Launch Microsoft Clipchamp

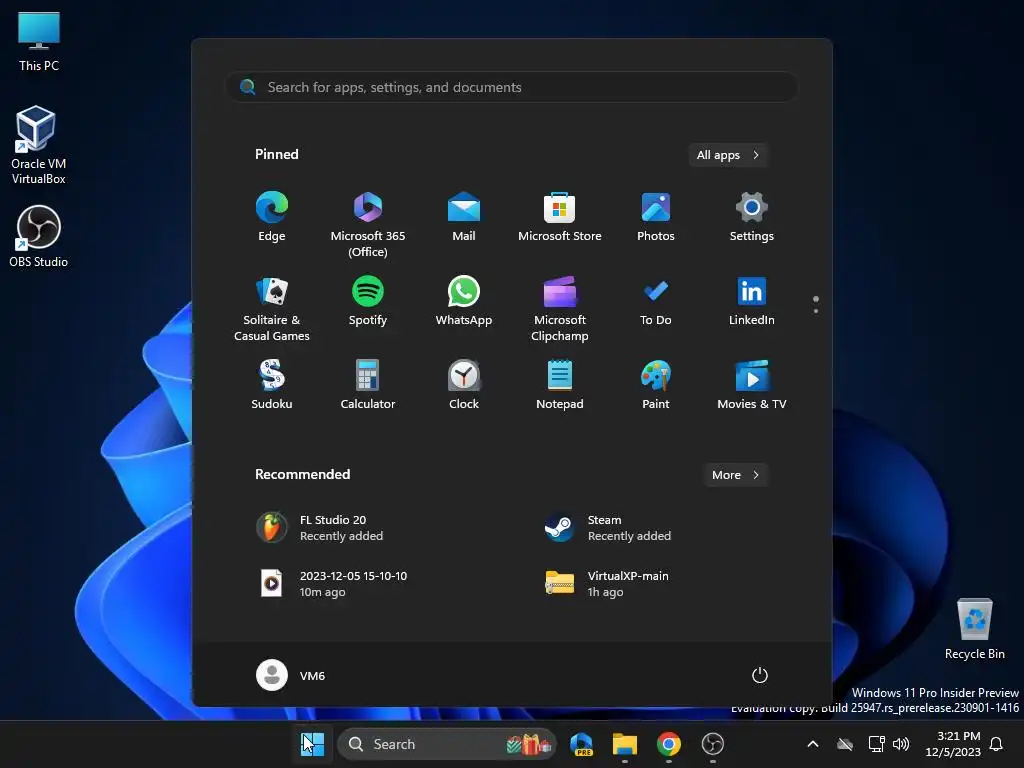[560, 308]
